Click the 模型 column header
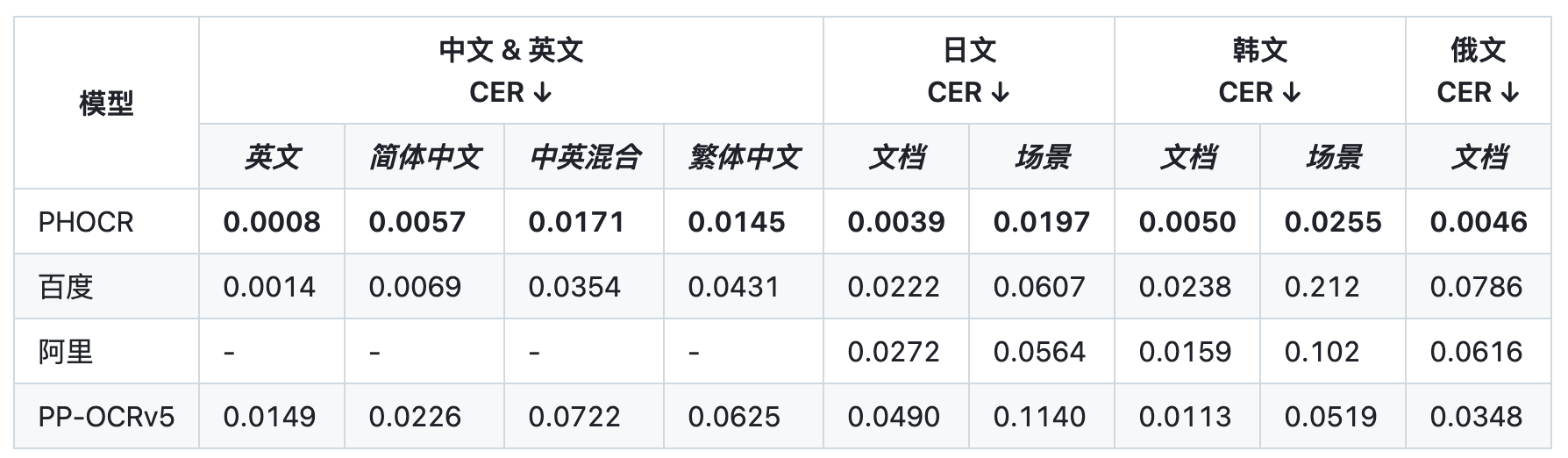Image resolution: width=1568 pixels, height=458 pixels. (106, 104)
